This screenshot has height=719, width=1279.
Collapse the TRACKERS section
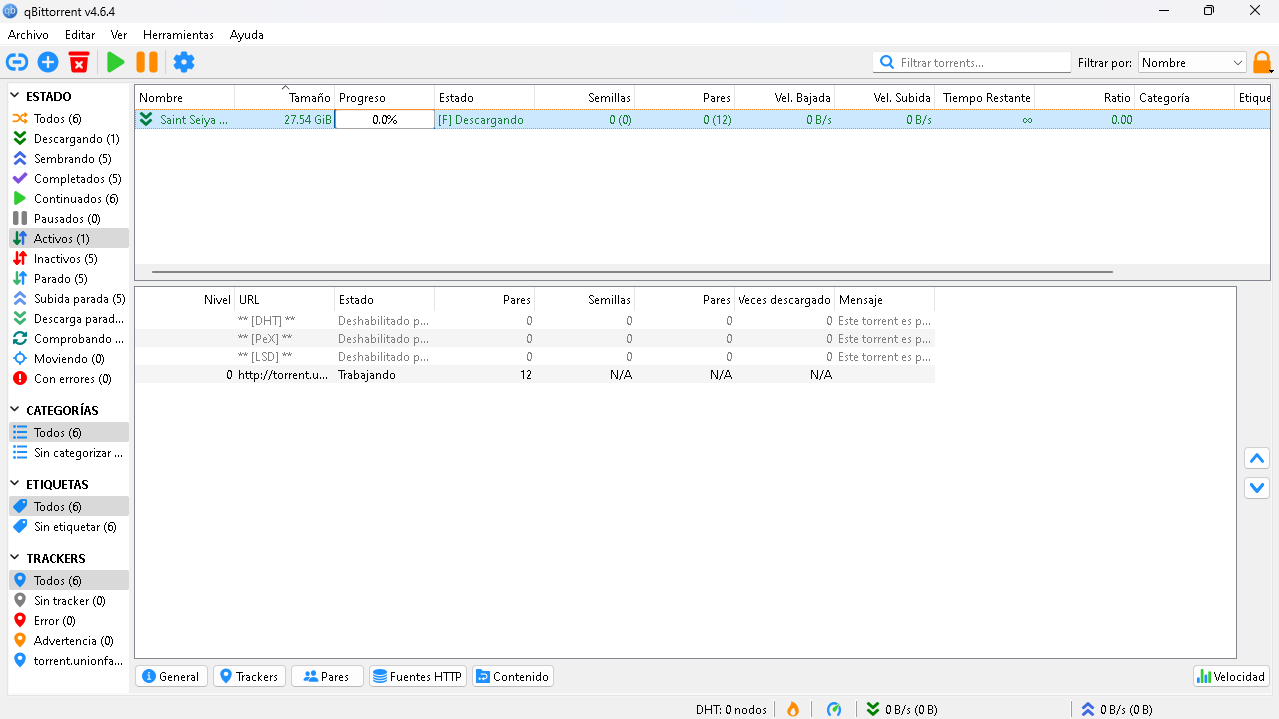16,559
